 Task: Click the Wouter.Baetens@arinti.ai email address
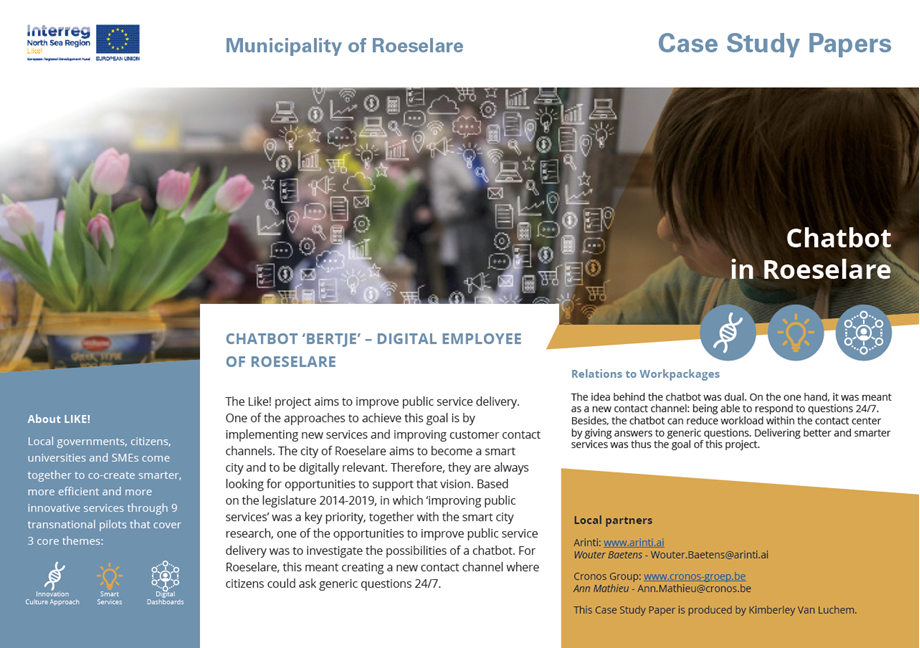click(x=709, y=555)
